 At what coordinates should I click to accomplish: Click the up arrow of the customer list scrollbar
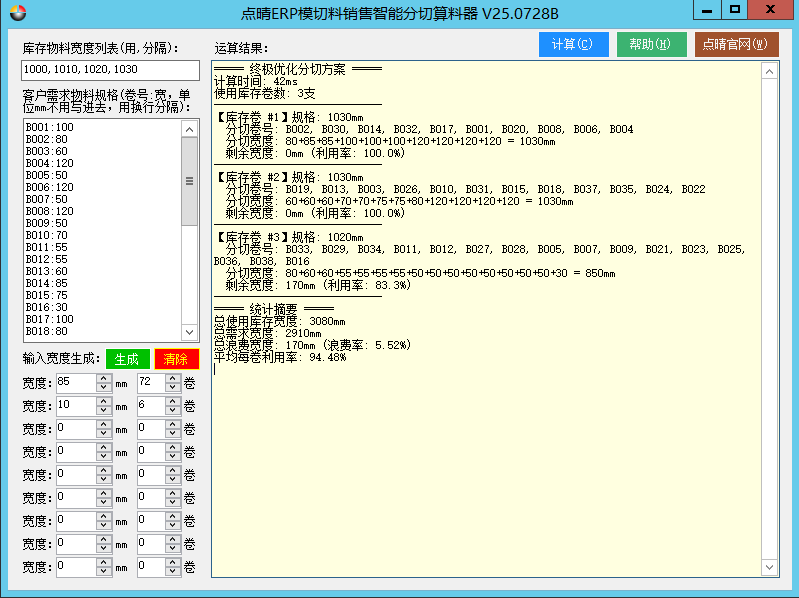(x=190, y=128)
